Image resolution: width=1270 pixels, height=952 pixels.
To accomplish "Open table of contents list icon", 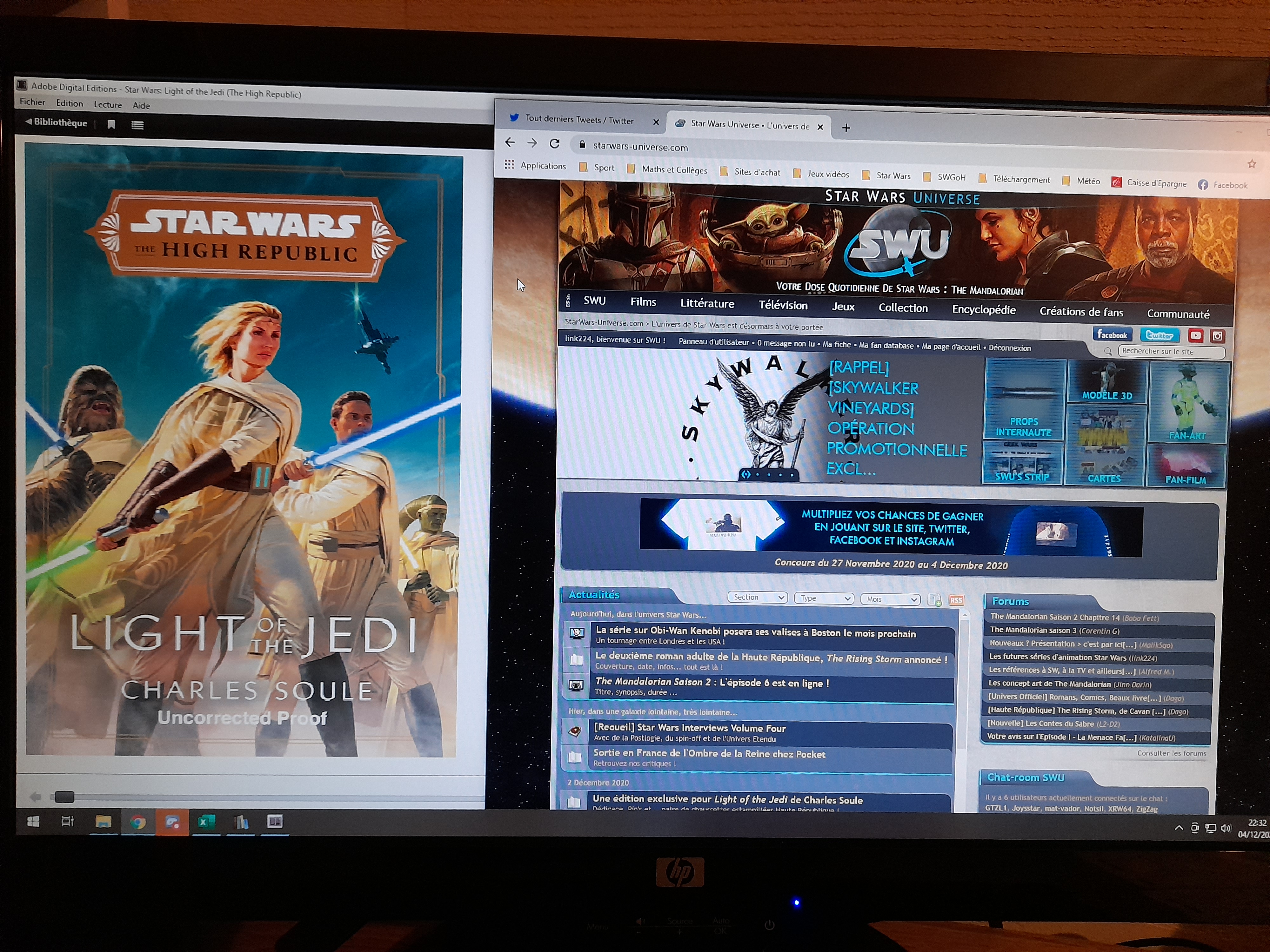I will 137,124.
